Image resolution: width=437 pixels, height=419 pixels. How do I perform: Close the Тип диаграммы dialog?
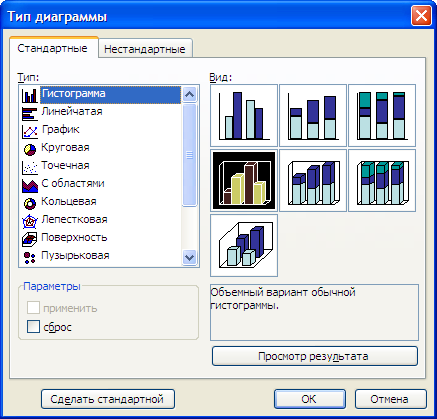[x=421, y=16]
